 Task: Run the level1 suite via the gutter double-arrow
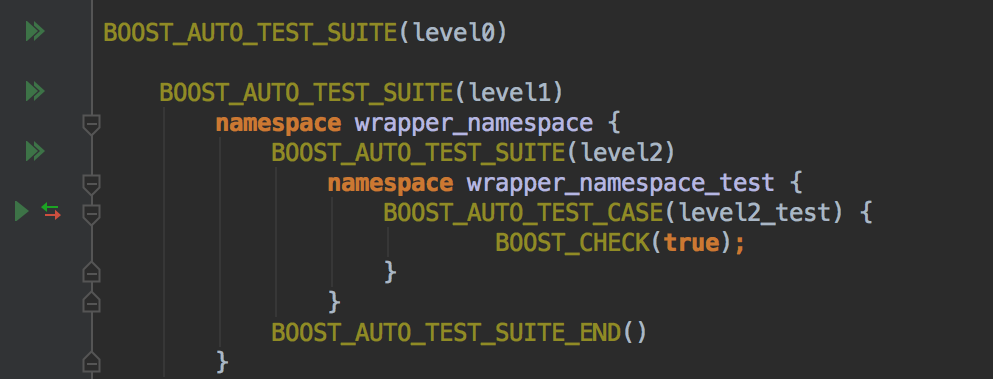click(x=35, y=91)
